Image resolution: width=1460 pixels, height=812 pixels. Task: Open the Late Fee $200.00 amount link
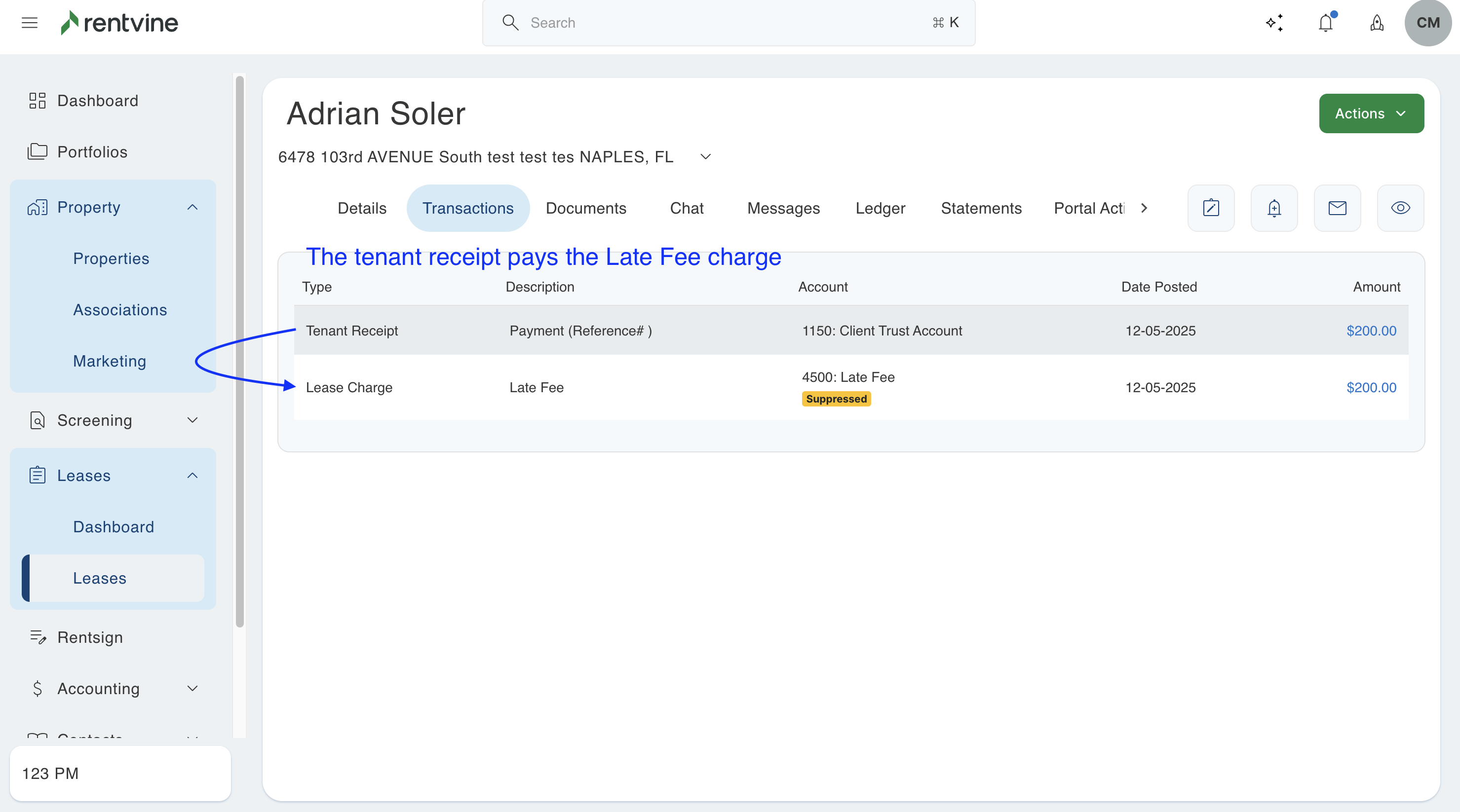tap(1371, 388)
